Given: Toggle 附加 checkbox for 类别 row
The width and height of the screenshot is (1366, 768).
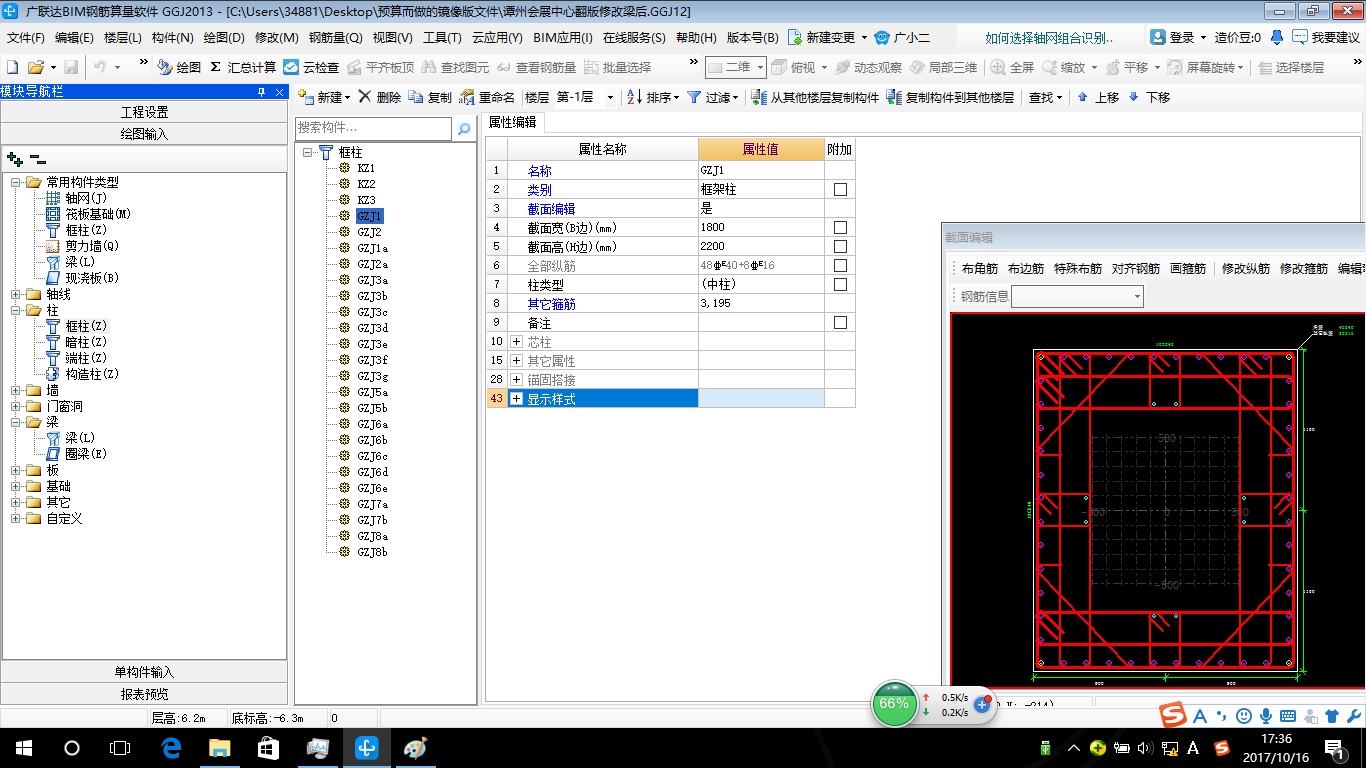Looking at the screenshot, I should 840,189.
